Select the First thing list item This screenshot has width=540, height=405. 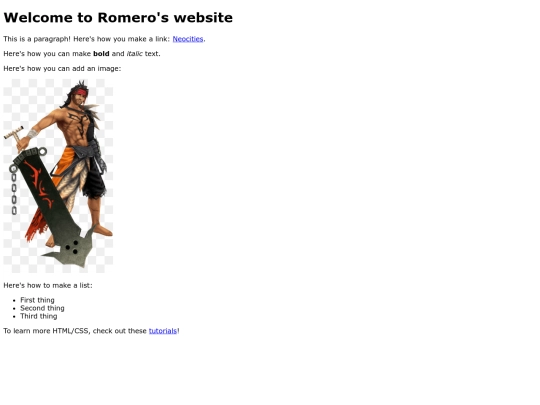[x=37, y=300]
